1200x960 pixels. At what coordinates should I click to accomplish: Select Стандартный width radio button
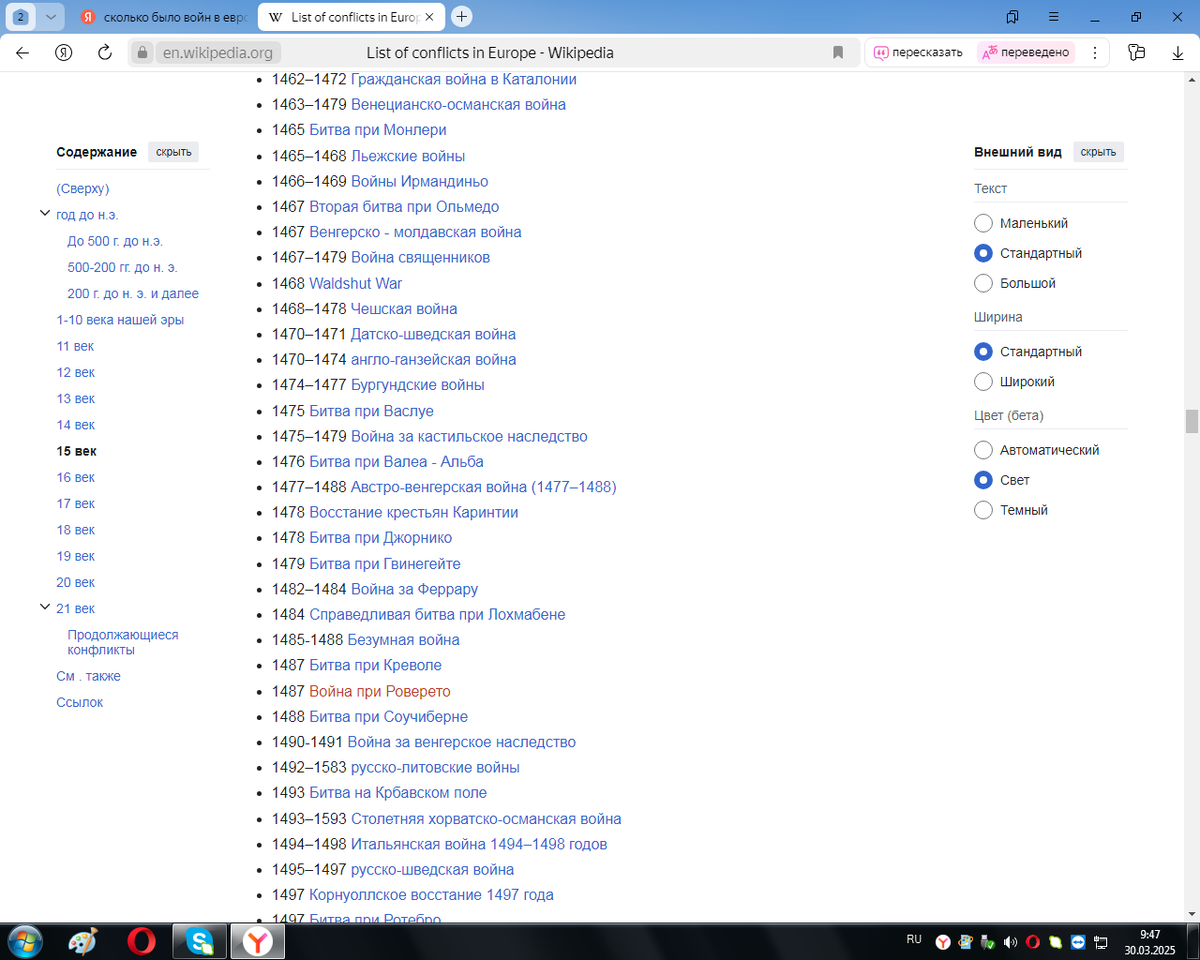[983, 352]
